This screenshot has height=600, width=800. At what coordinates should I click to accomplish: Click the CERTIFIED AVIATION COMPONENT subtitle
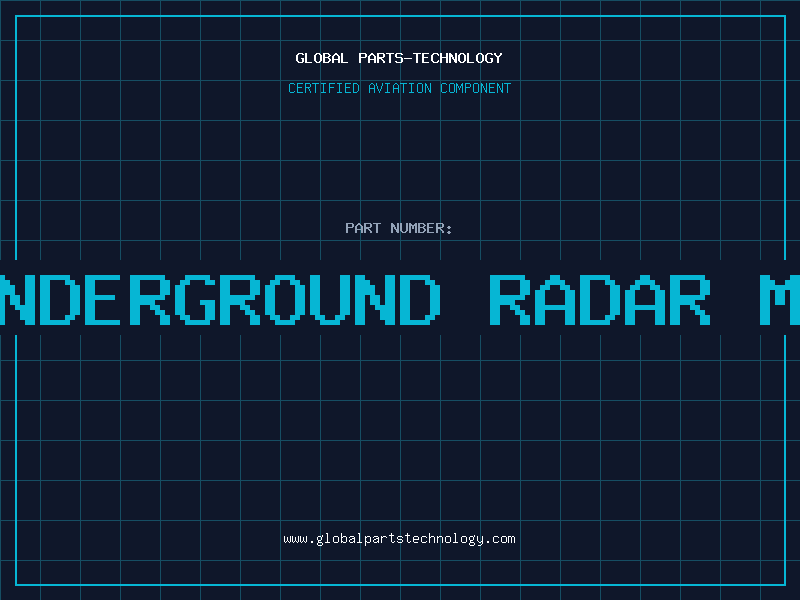coord(399,88)
